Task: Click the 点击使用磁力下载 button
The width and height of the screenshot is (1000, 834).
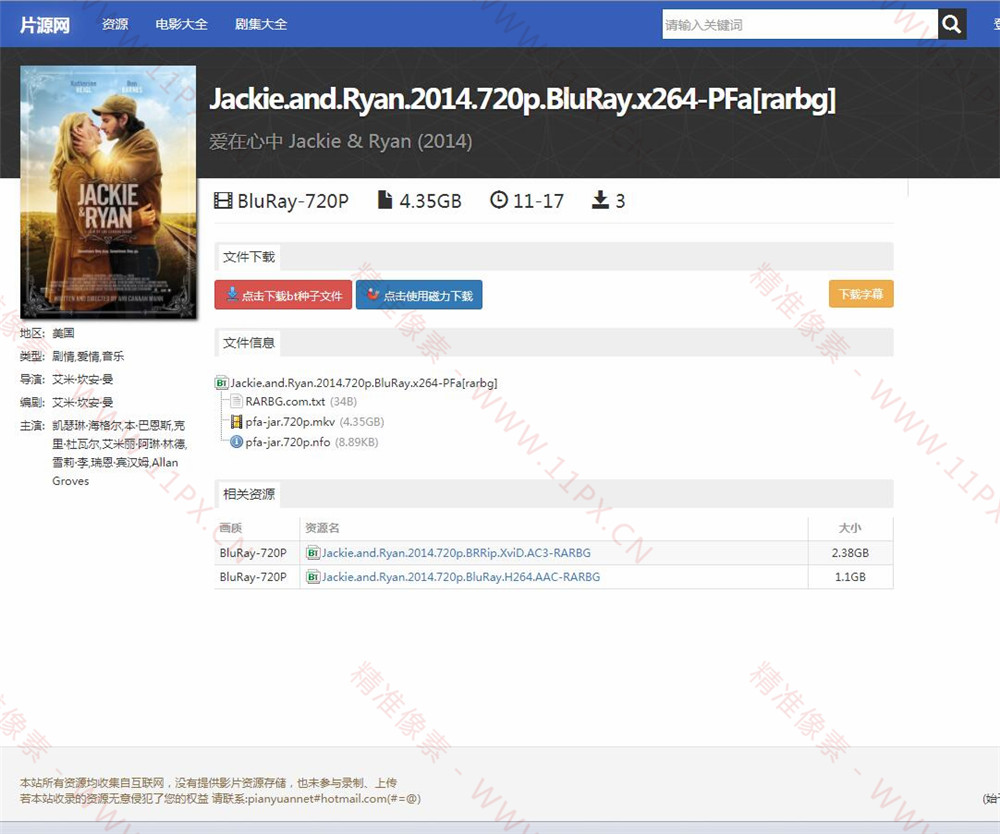Action: point(419,295)
